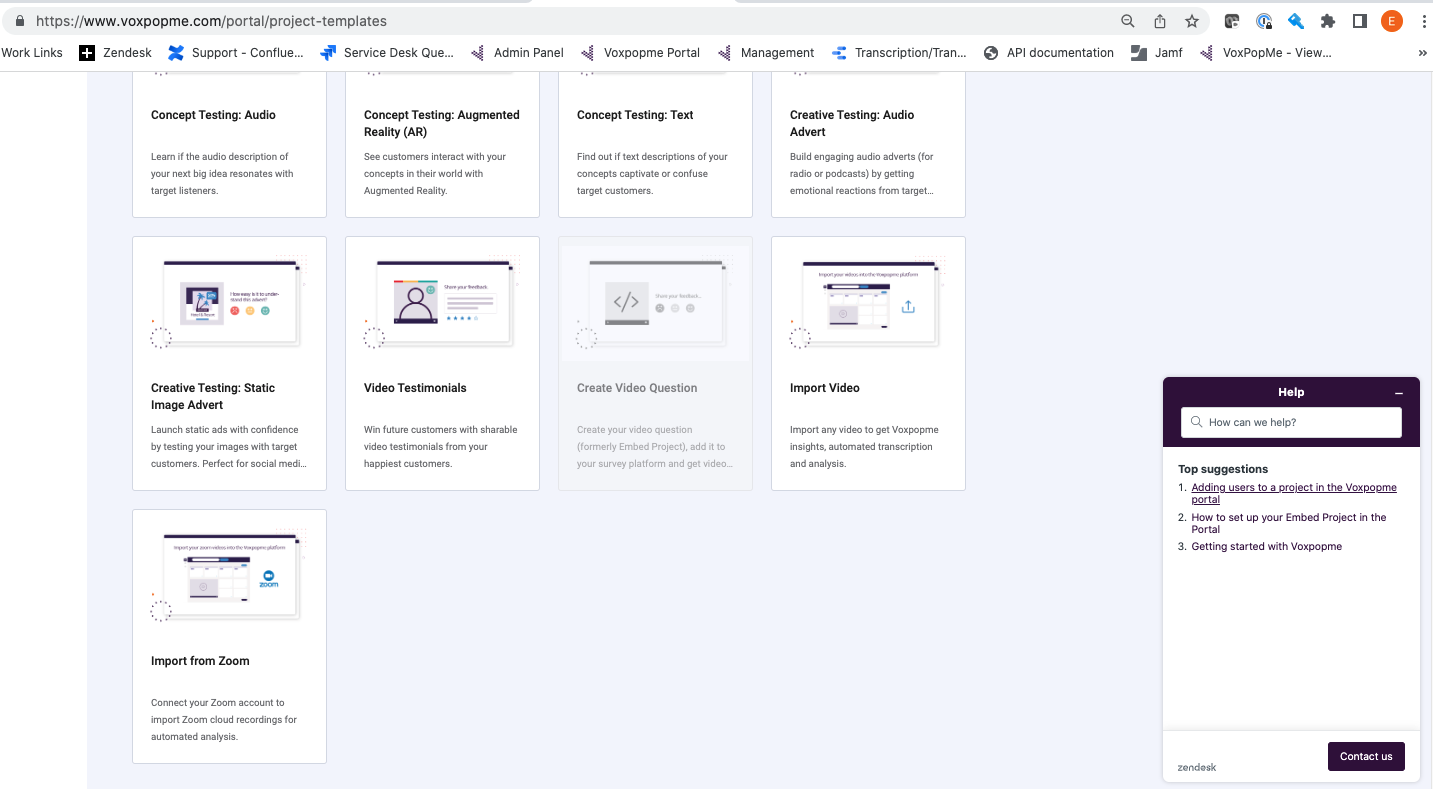Click the share page icon in address bar
The width and height of the screenshot is (1433, 789).
[1160, 21]
